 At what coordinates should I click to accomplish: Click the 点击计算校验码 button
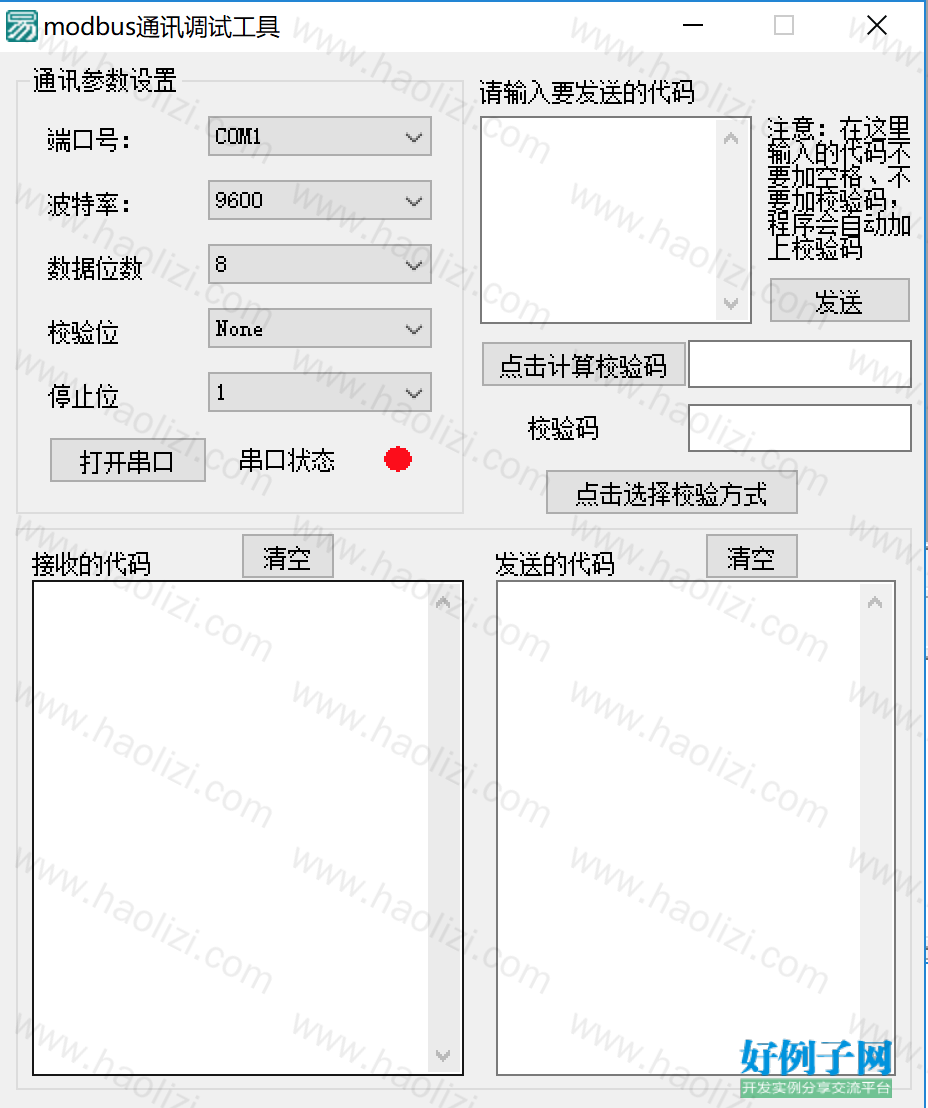tap(583, 365)
